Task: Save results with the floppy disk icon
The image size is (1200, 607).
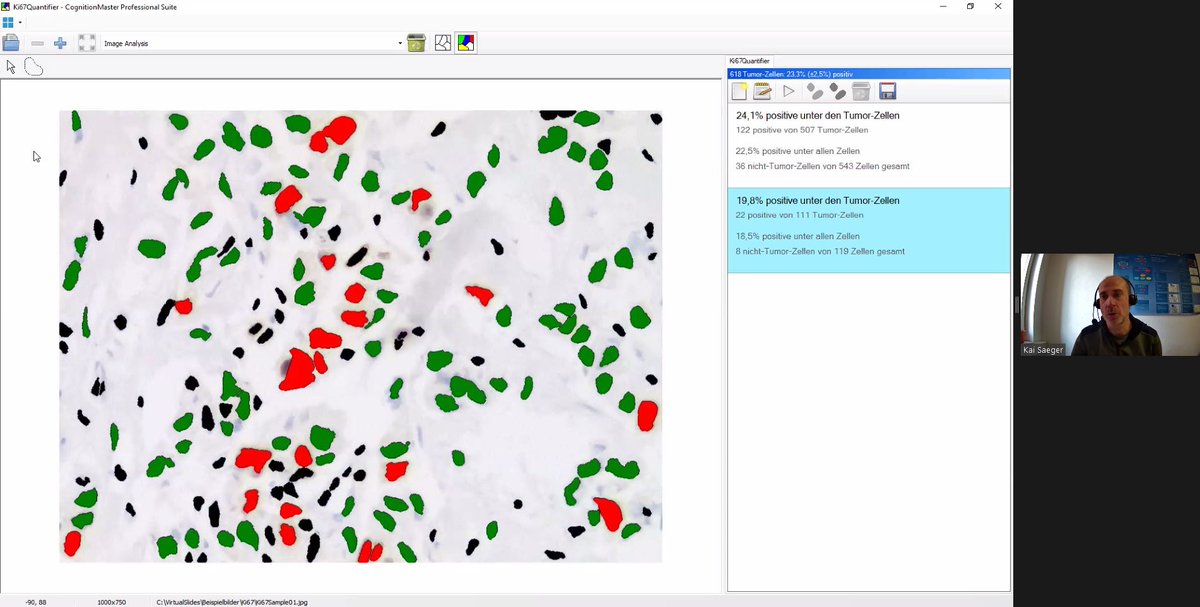Action: click(x=887, y=91)
